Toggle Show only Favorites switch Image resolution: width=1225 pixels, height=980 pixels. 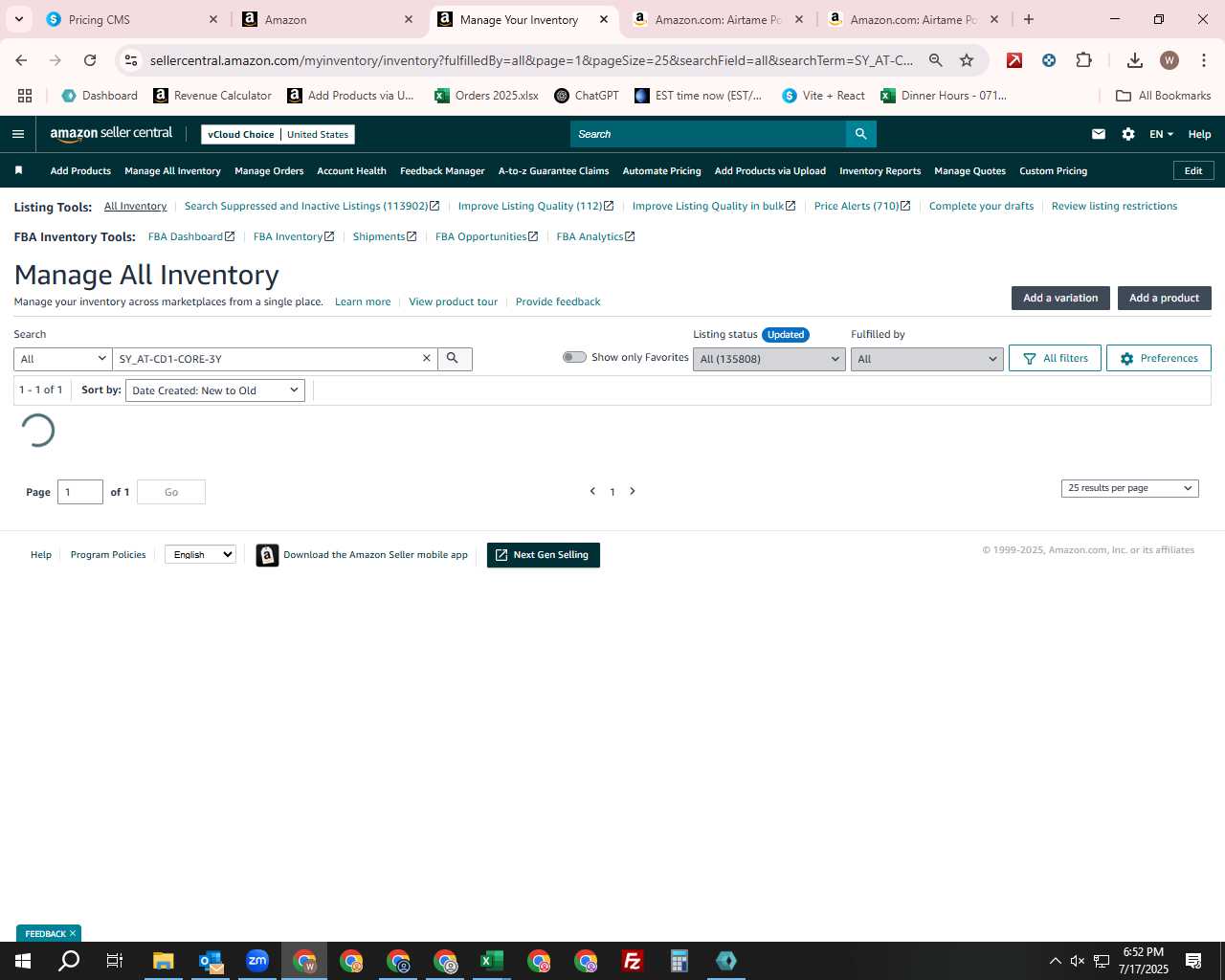pos(574,357)
